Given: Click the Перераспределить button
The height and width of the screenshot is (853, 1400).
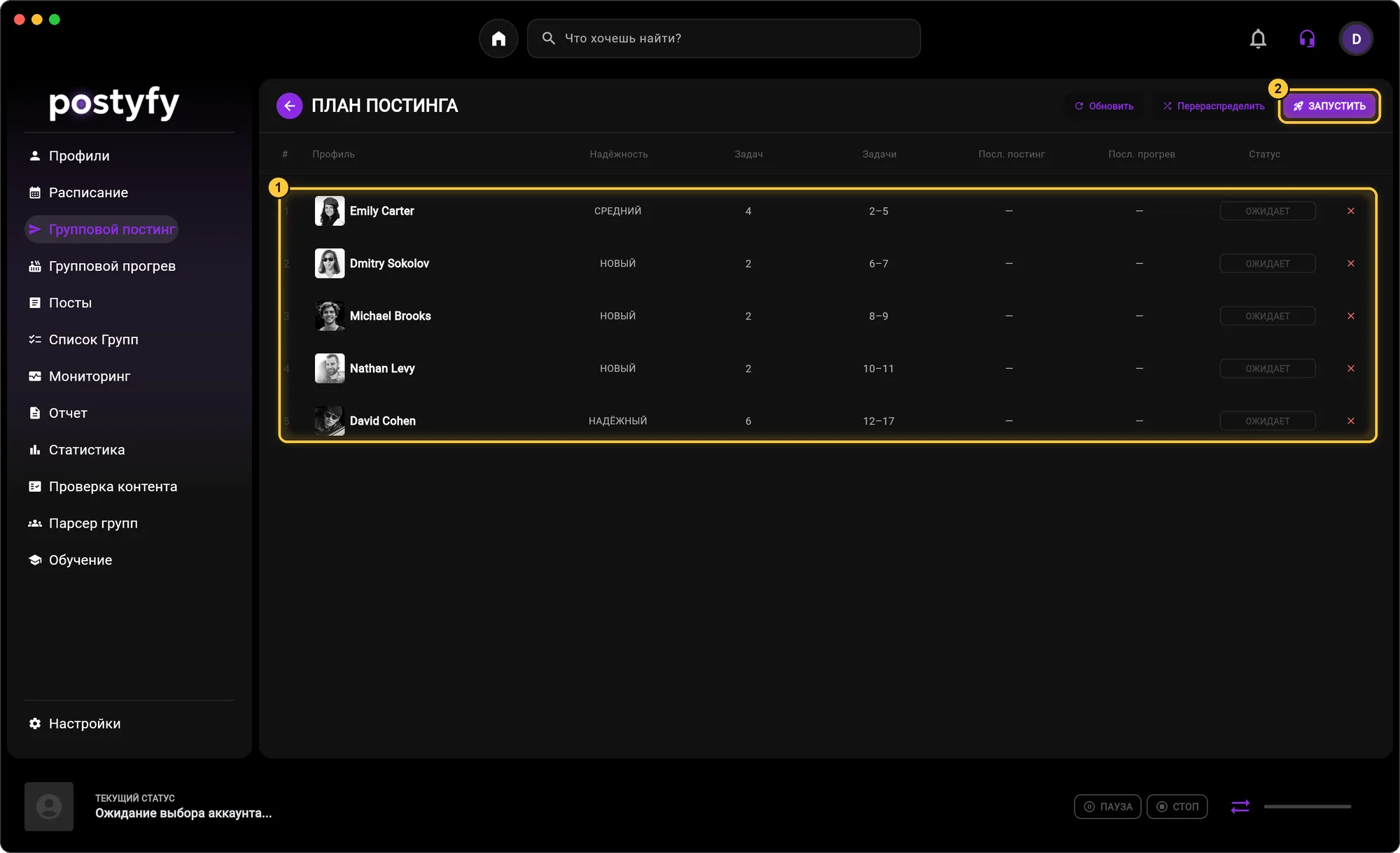Looking at the screenshot, I should click(1213, 106).
